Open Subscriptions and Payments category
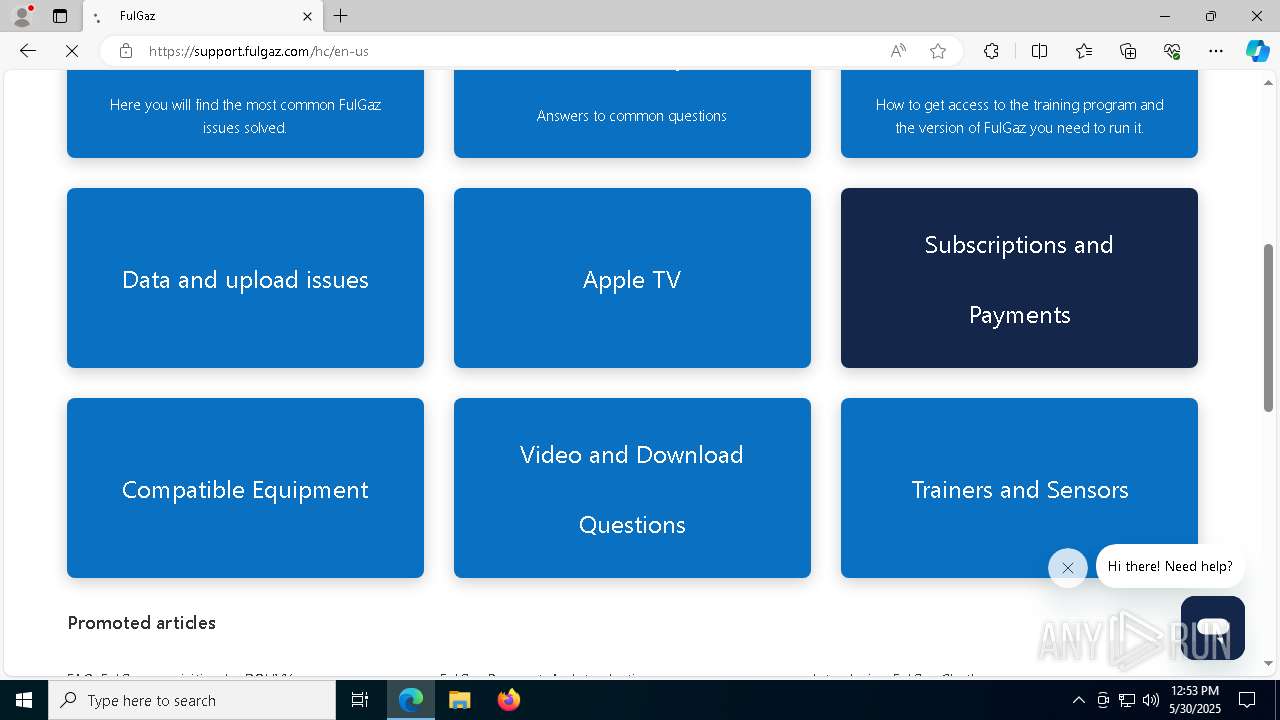Image resolution: width=1280 pixels, height=720 pixels. 1019,278
